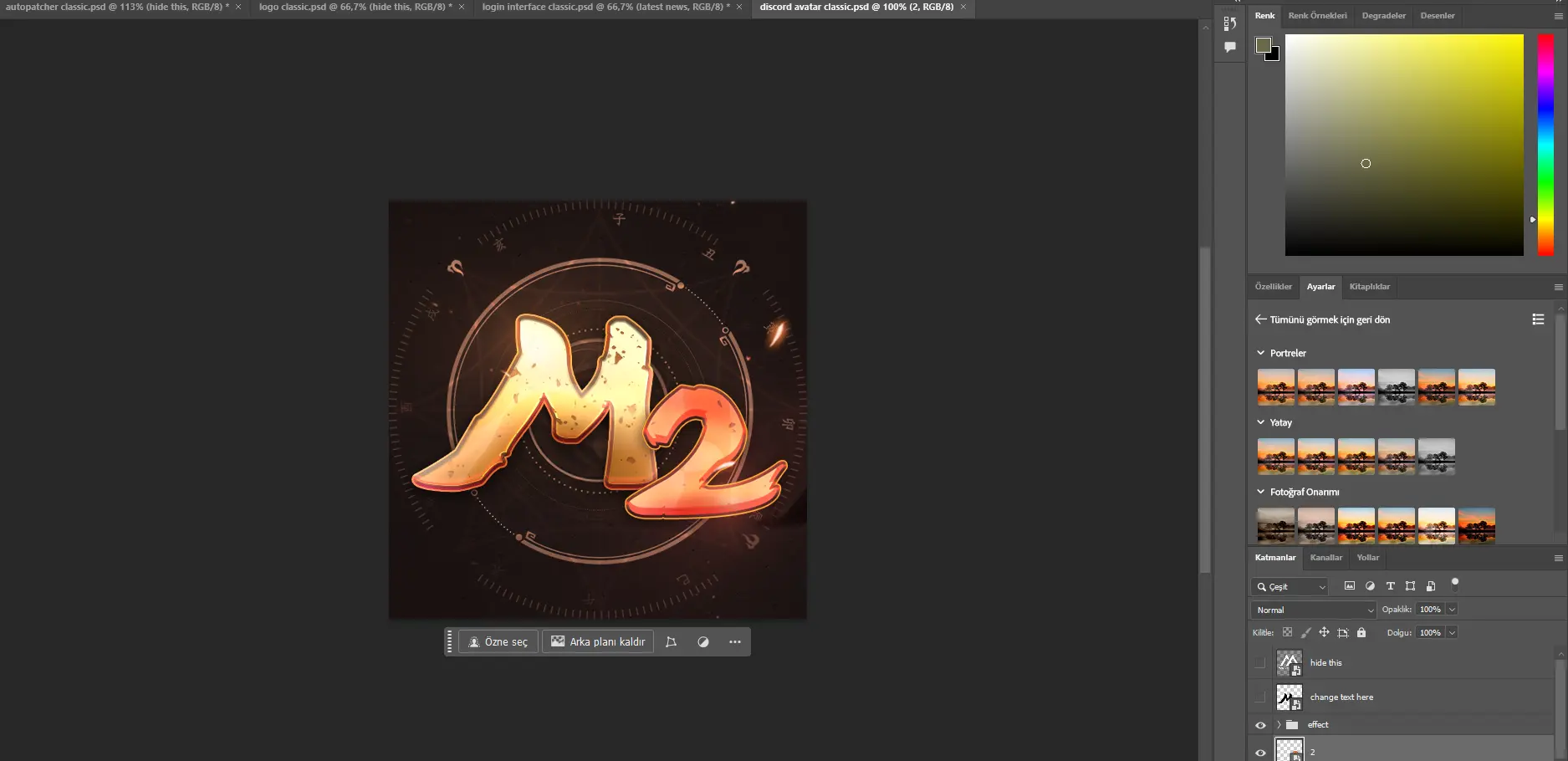Expand the 'effect' layer group
This screenshot has height=761, width=1568.
(1279, 725)
